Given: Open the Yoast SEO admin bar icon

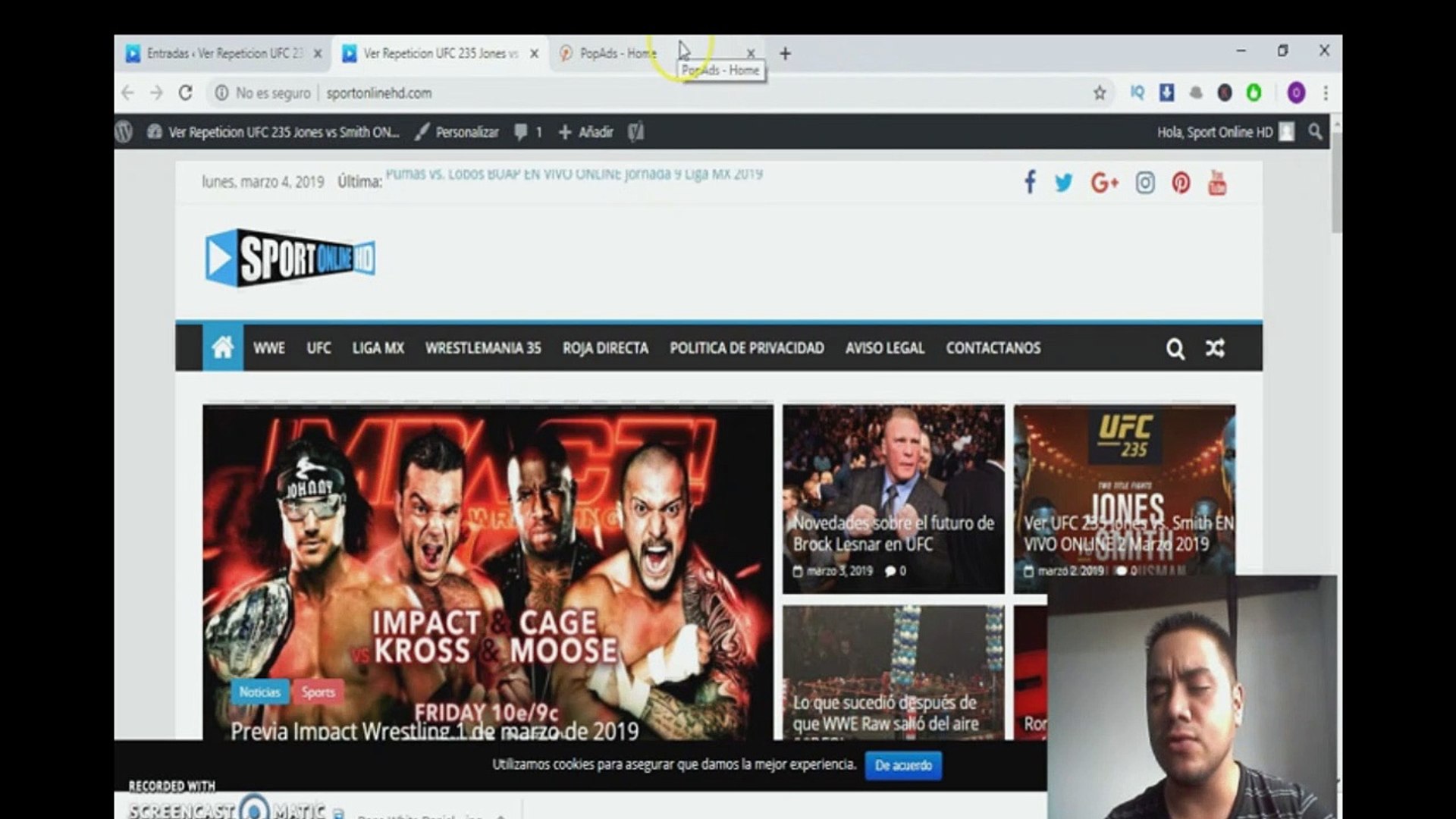Looking at the screenshot, I should [x=635, y=132].
